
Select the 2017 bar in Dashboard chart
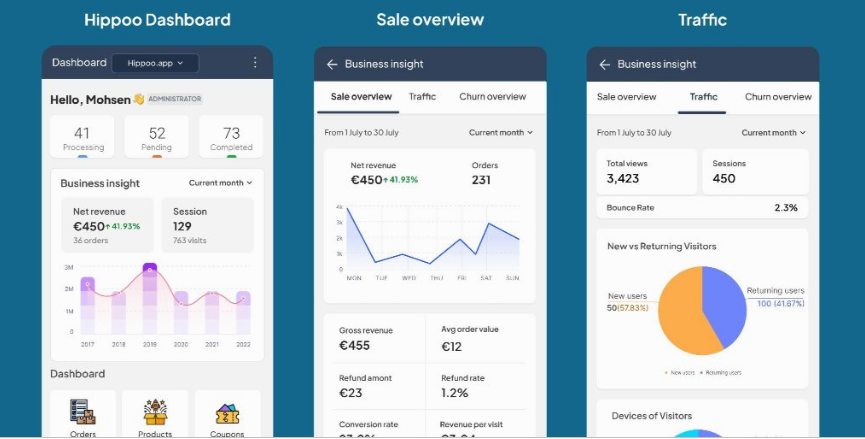tap(88, 306)
